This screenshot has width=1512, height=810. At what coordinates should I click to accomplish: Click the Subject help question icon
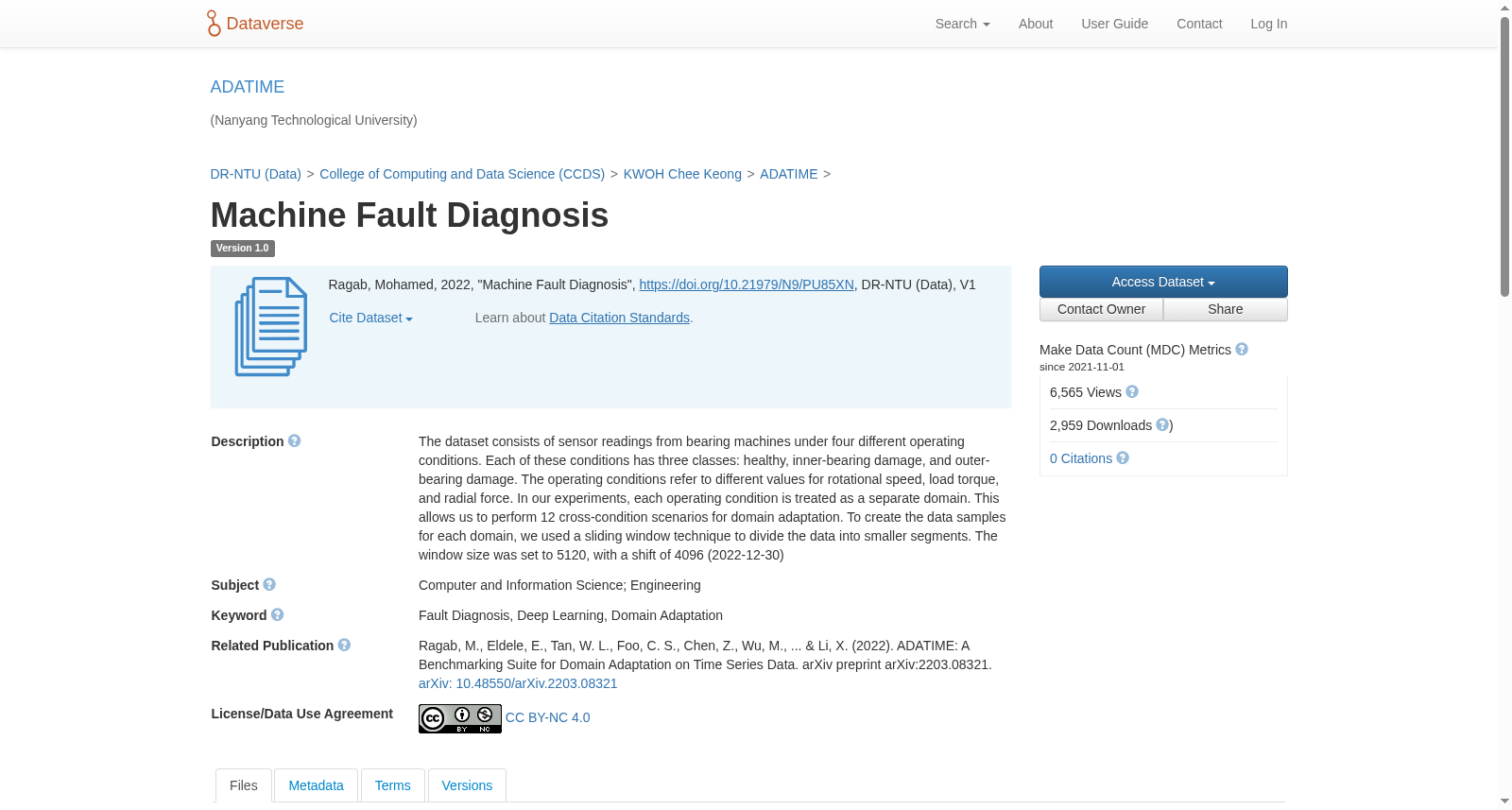[x=269, y=585]
